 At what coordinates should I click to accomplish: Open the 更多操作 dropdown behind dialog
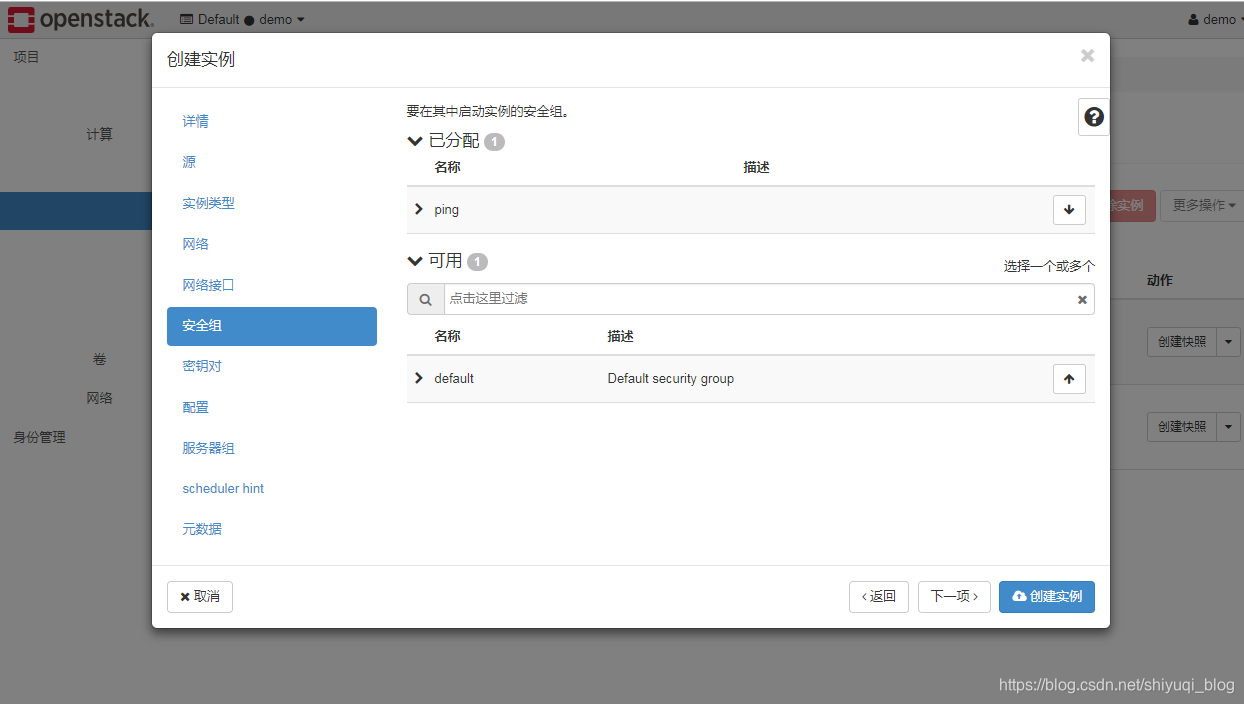1204,205
